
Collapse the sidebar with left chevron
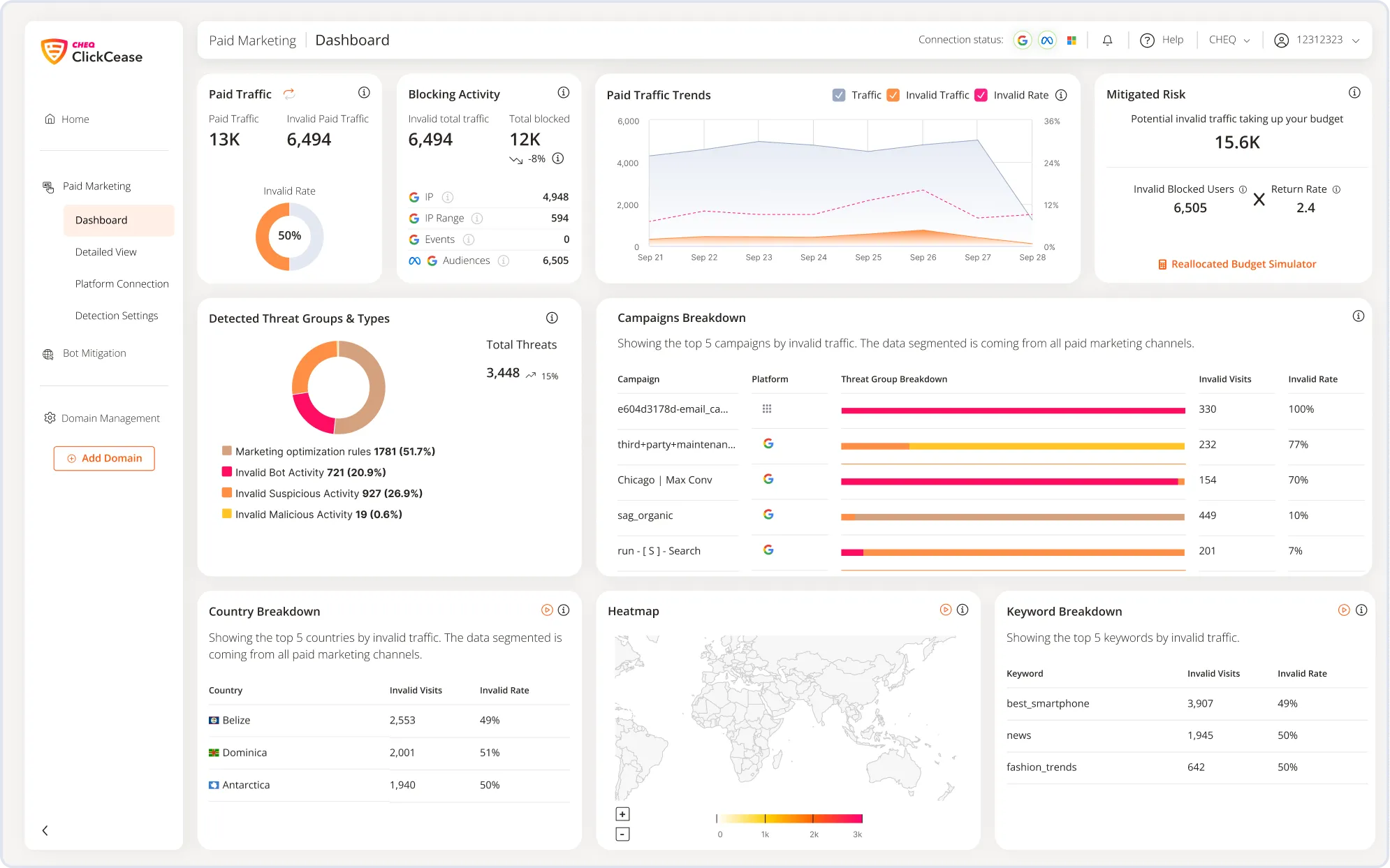coord(45,830)
